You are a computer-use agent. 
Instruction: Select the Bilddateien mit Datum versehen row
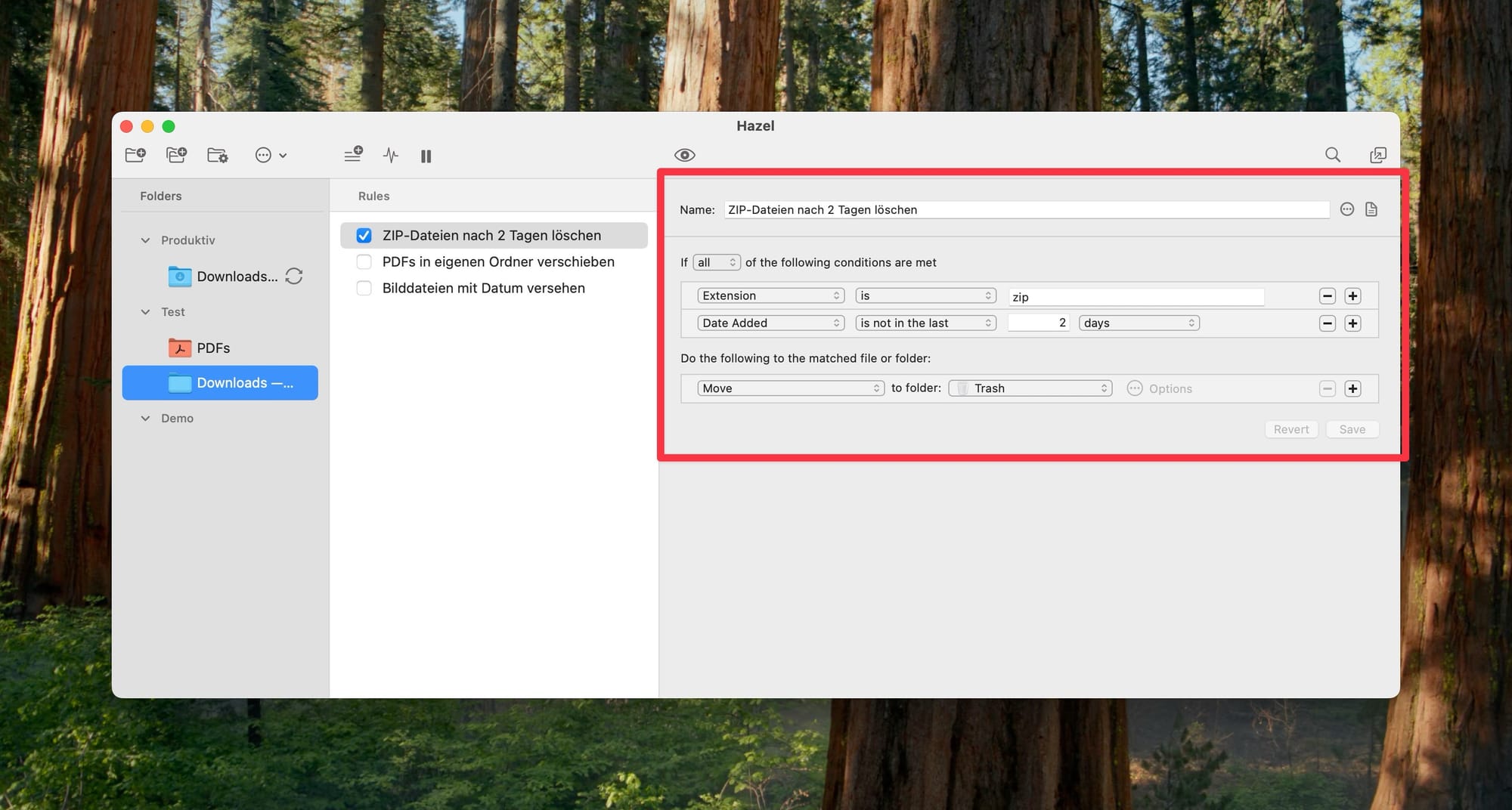point(494,288)
